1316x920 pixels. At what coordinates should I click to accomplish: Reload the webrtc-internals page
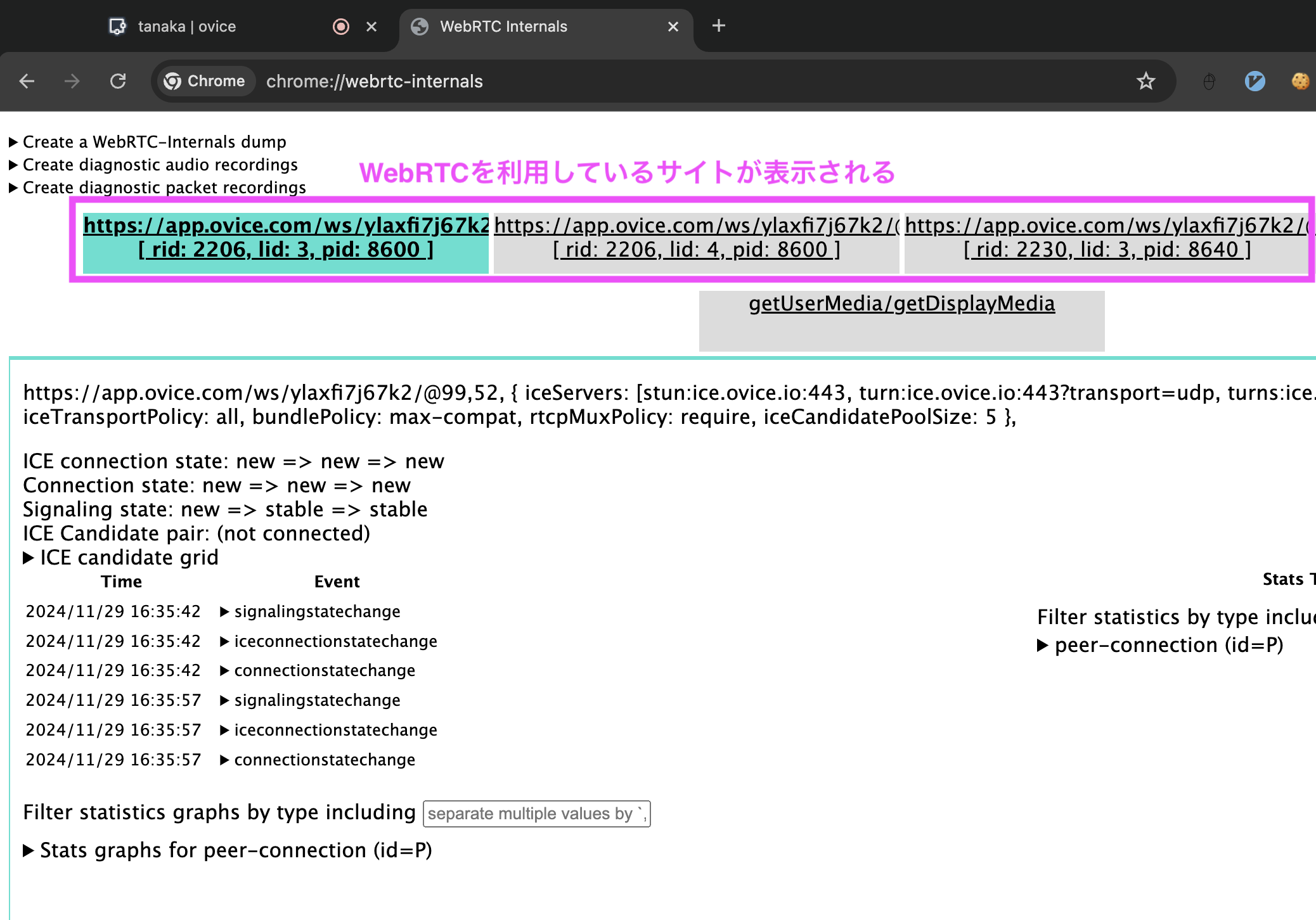[119, 81]
